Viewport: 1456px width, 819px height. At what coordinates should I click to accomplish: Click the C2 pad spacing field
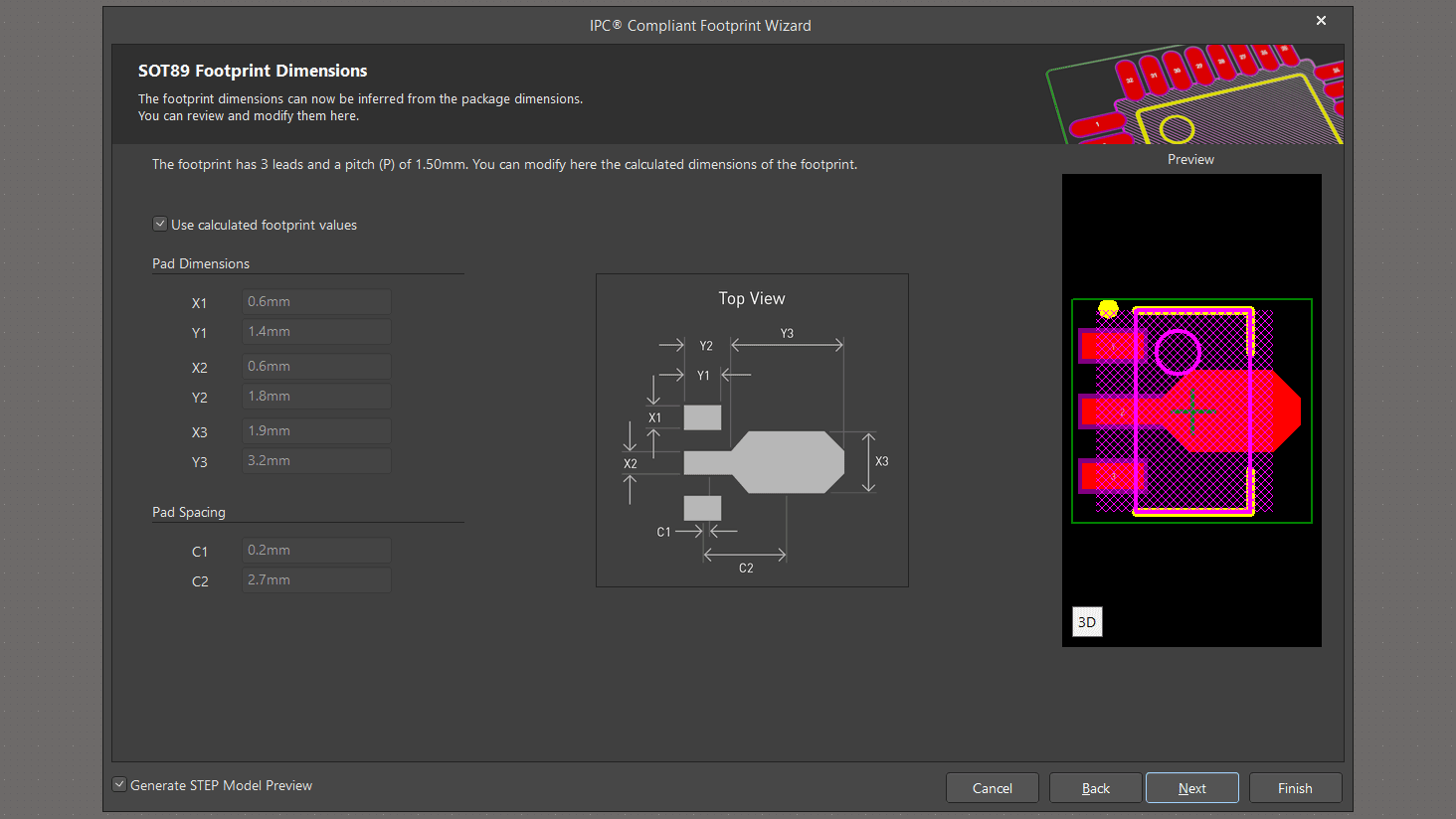tap(316, 580)
